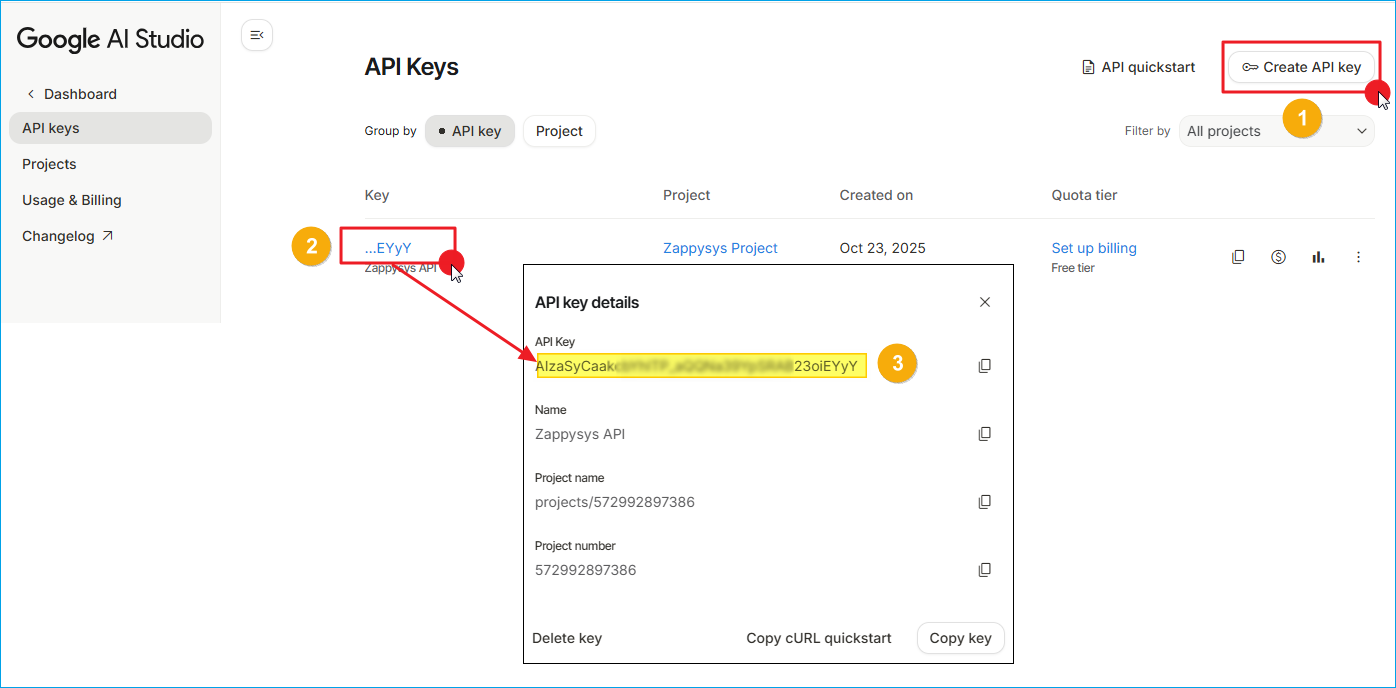Open Projects in the sidebar

pos(50,164)
